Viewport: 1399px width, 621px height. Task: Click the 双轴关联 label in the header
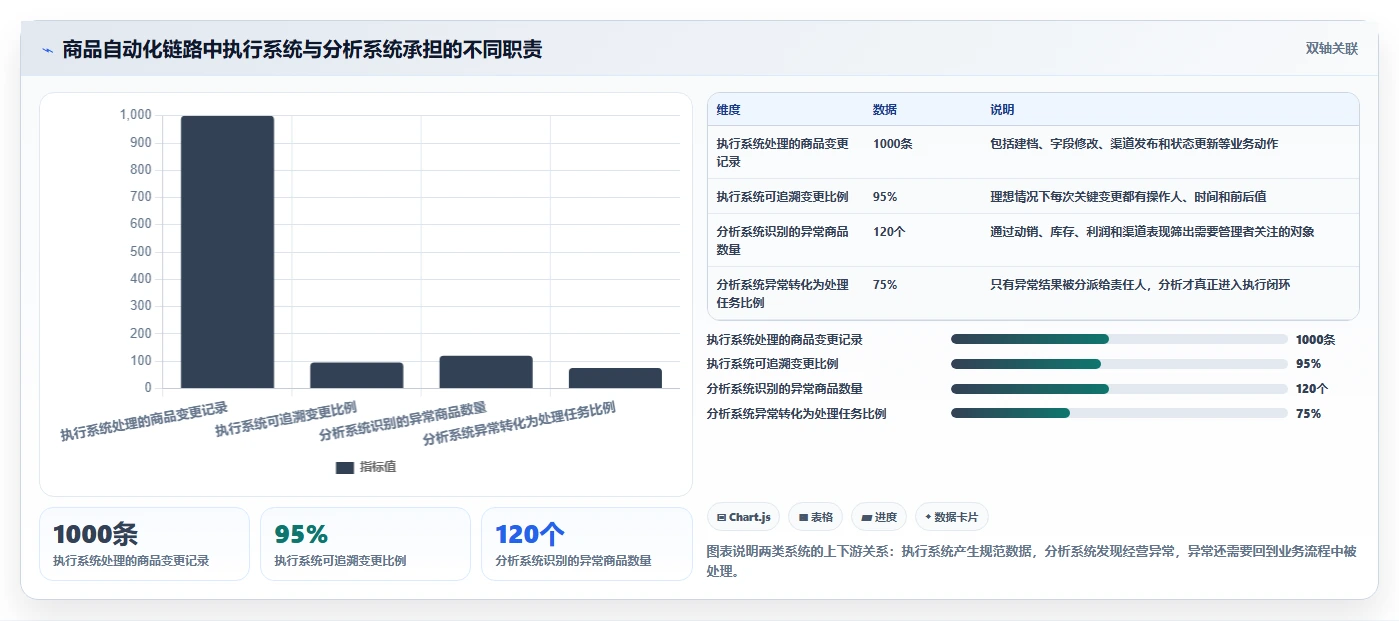tap(1332, 49)
